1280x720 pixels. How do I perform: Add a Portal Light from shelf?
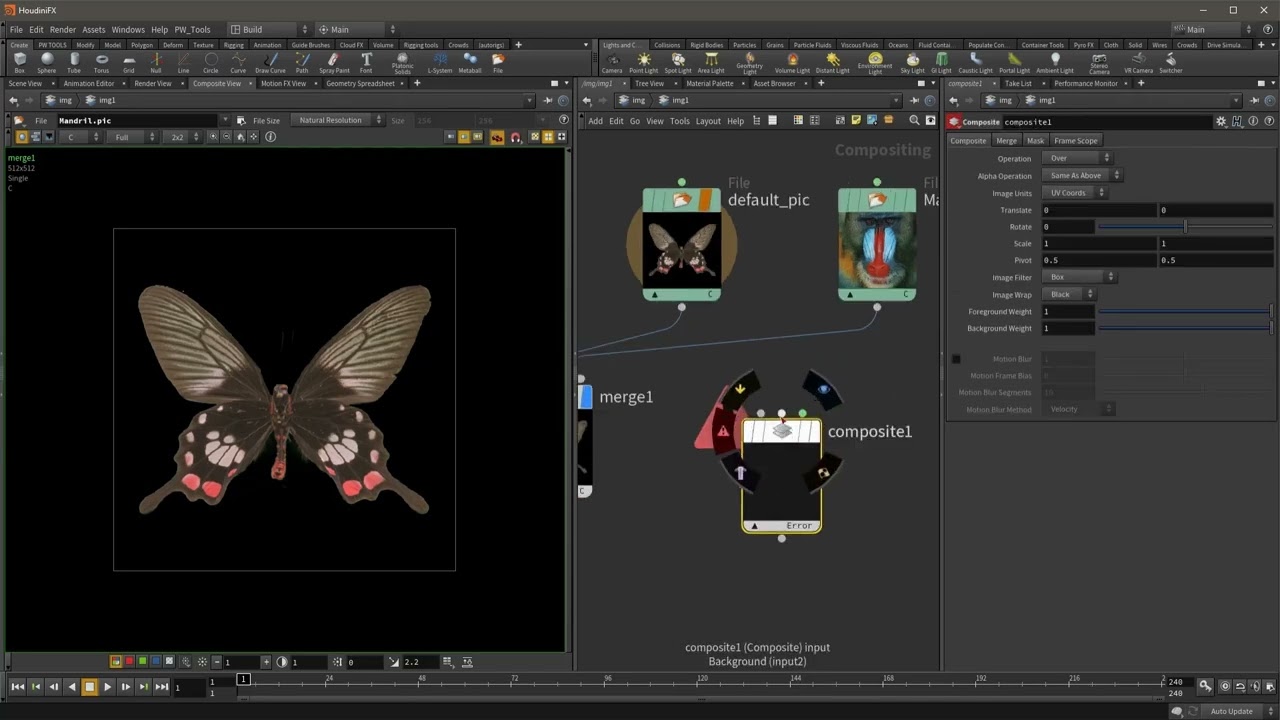[1014, 63]
